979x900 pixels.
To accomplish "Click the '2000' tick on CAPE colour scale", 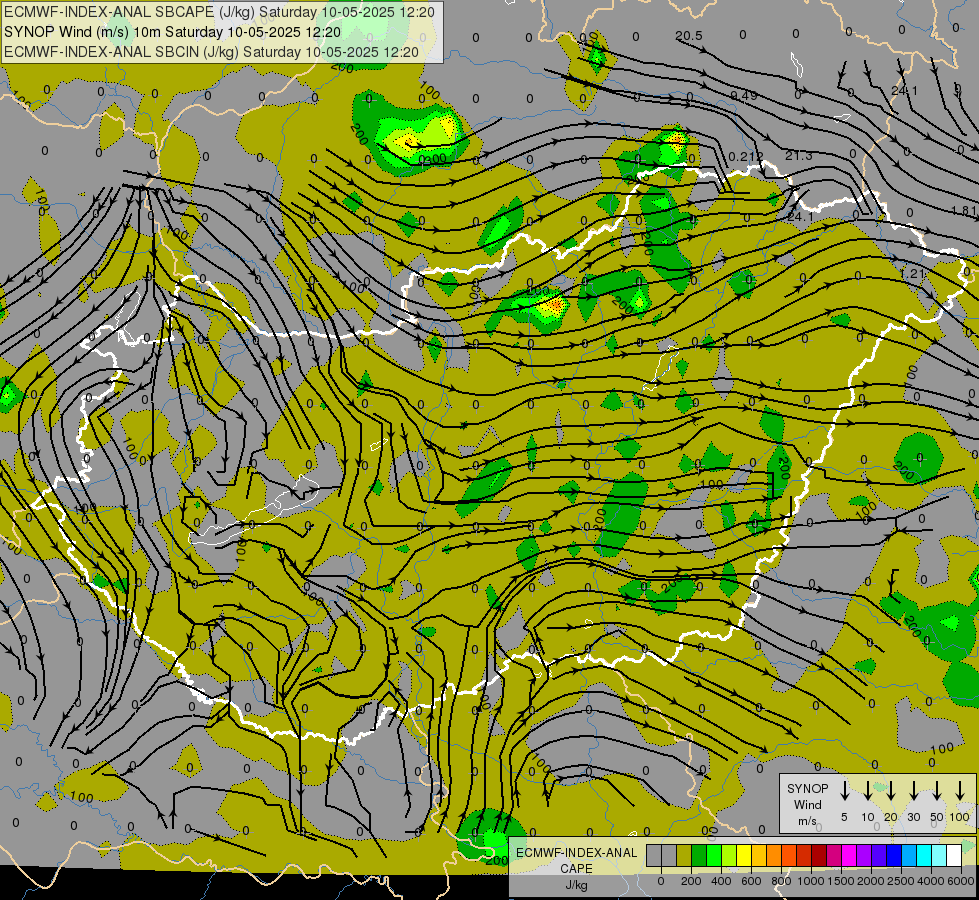I will [x=871, y=881].
